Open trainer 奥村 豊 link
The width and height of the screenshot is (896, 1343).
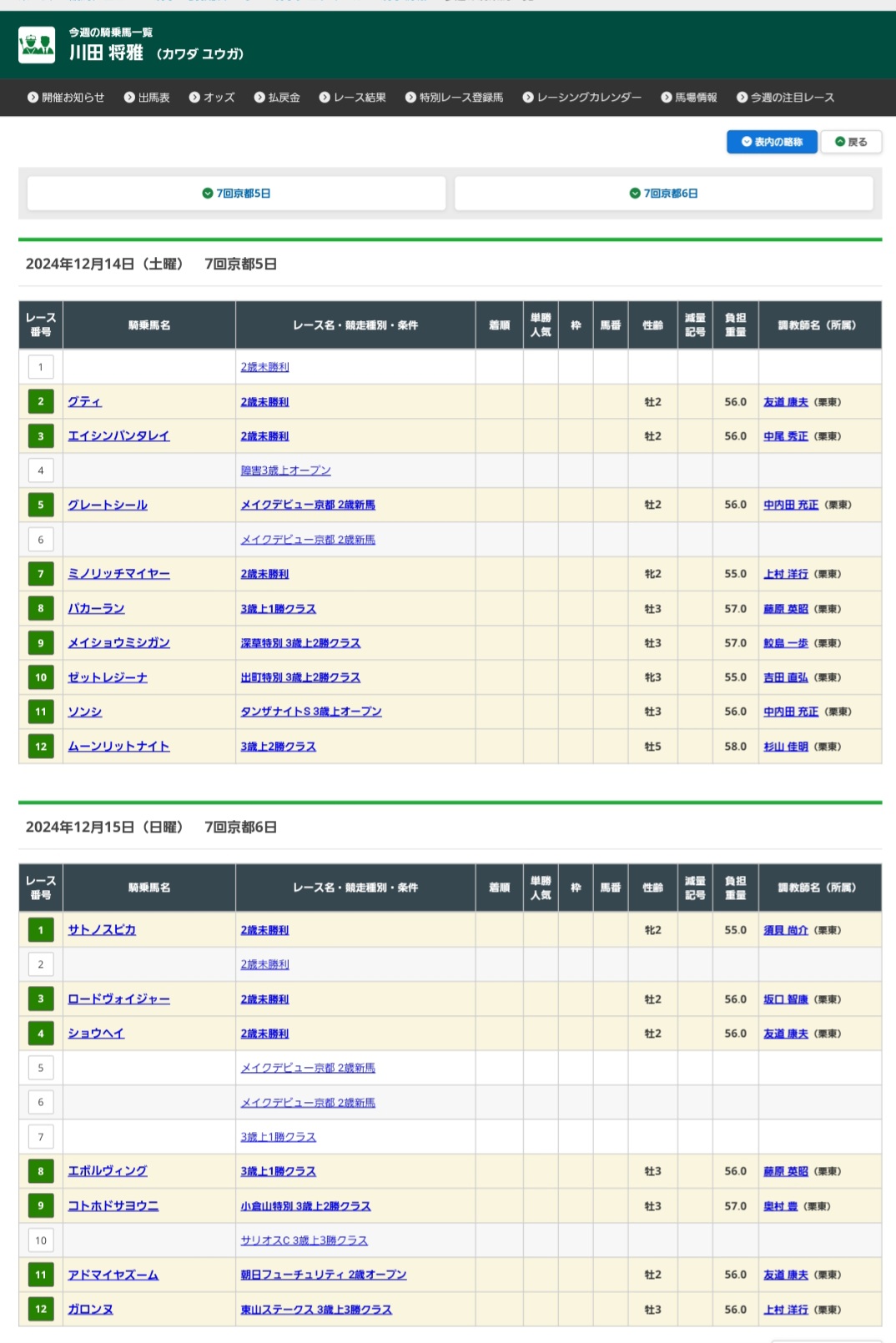point(781,1206)
